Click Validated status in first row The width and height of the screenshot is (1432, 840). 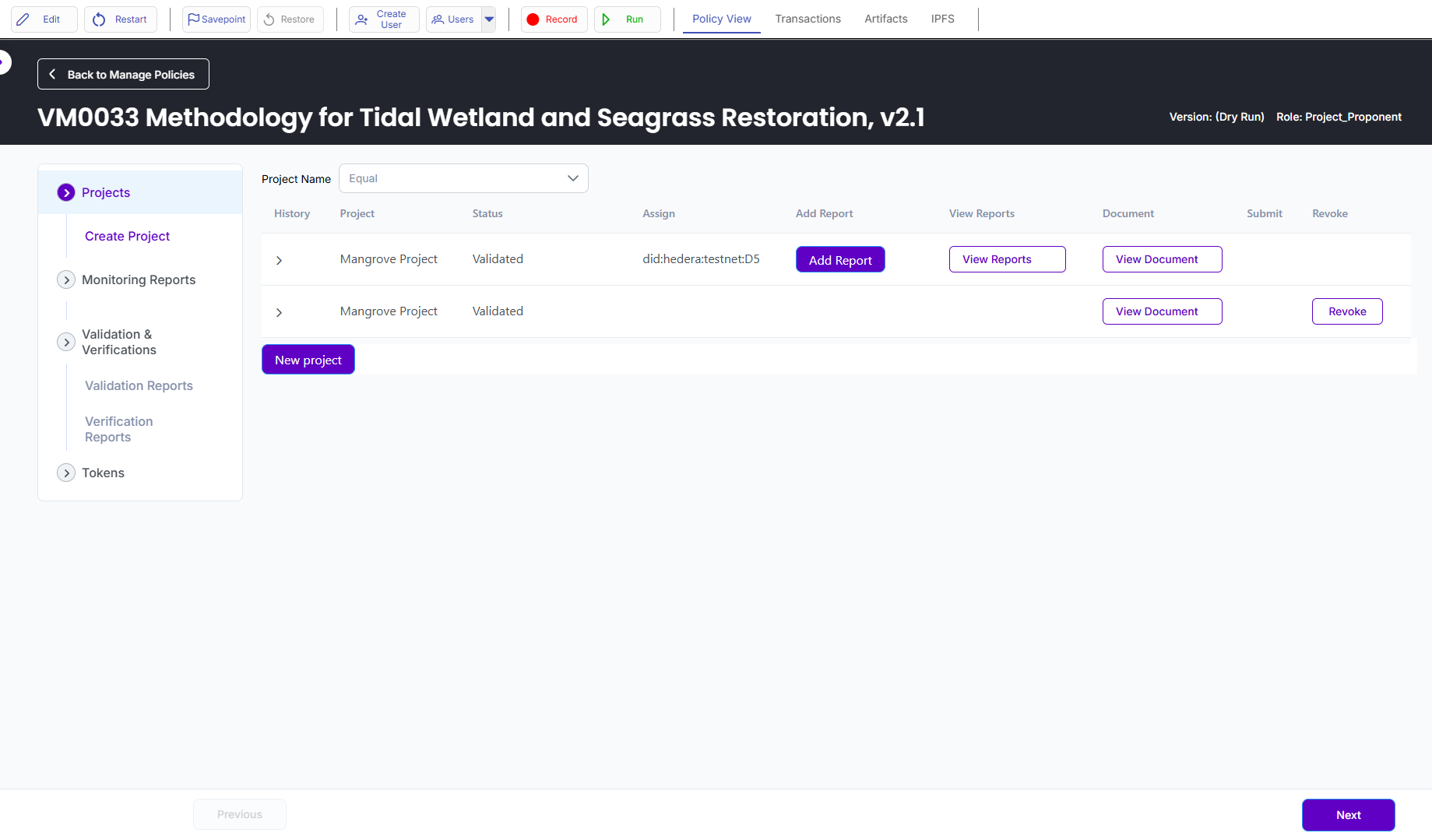click(498, 258)
